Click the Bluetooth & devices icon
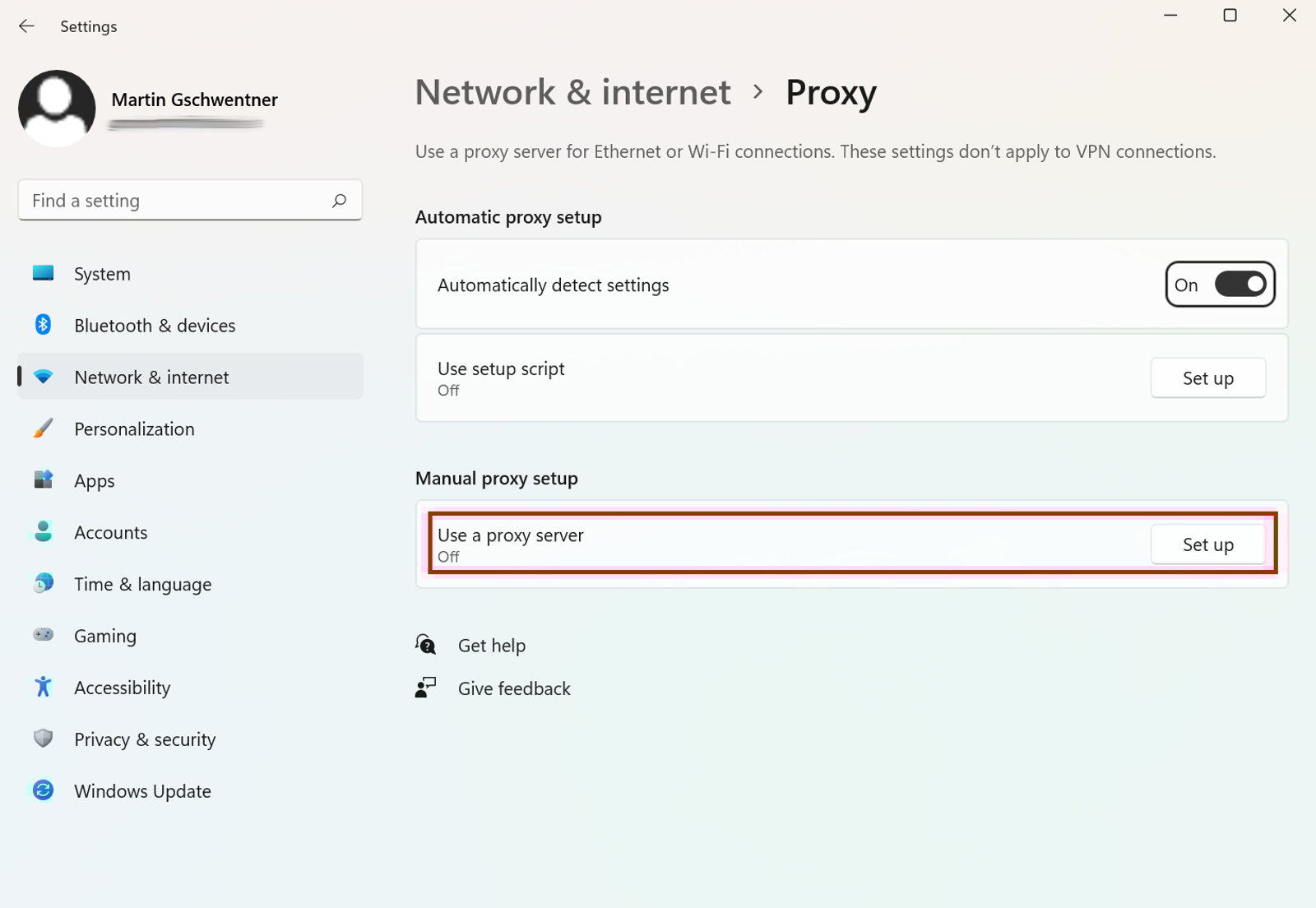Viewport: 1316px width, 908px height. pyautogui.click(x=43, y=325)
